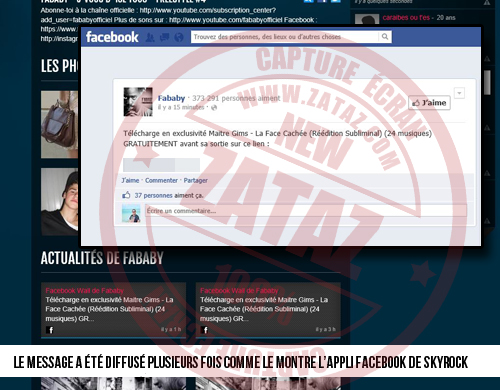The height and width of the screenshot is (390, 500).
Task: Click the J'aime button with thumb icon
Action: click(x=429, y=103)
